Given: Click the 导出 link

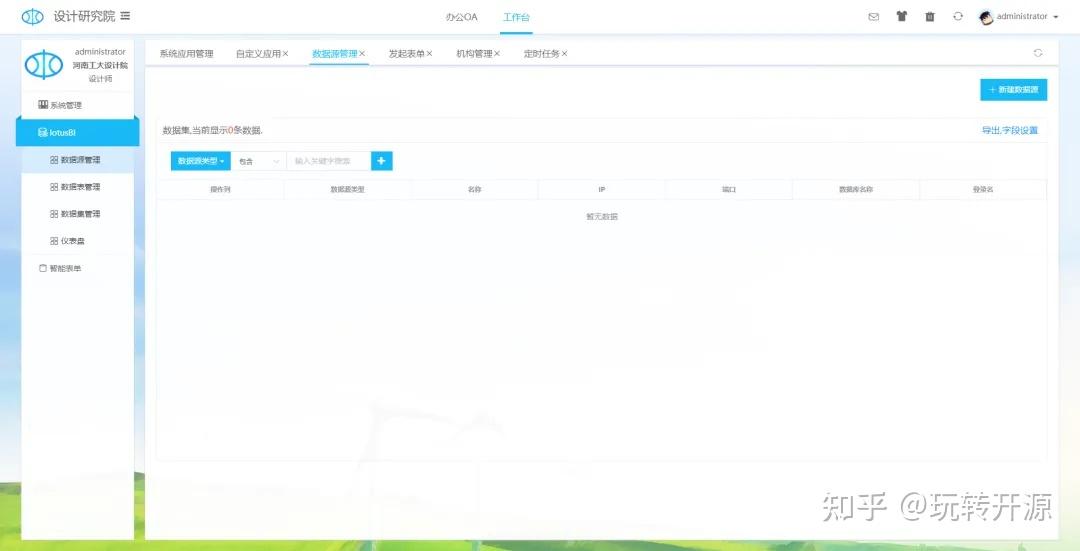Looking at the screenshot, I should click(990, 131).
